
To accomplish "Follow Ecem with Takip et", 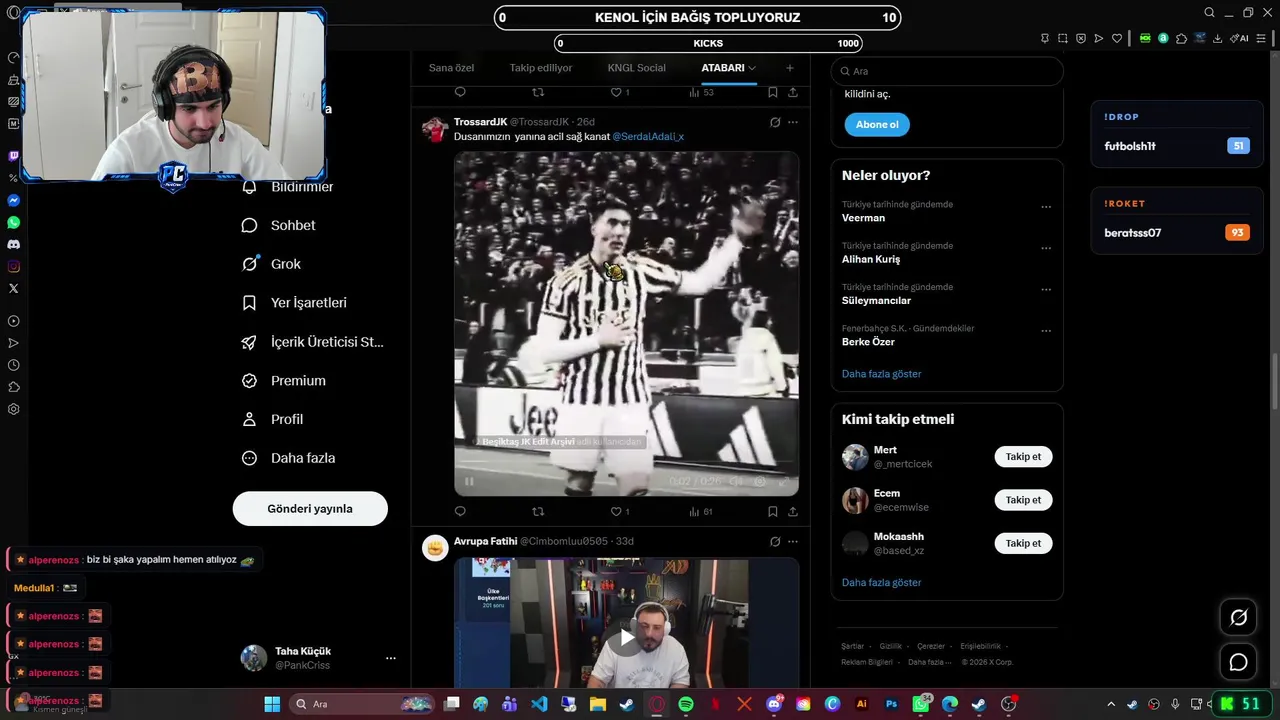I will 1023,500.
